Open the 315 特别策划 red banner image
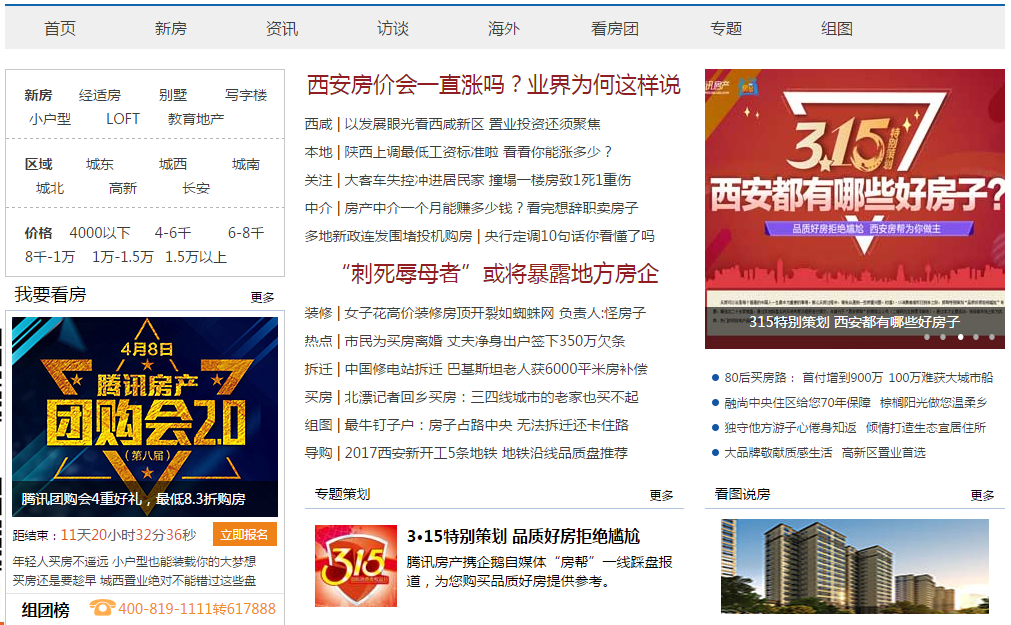The image size is (1011, 625). click(x=854, y=209)
